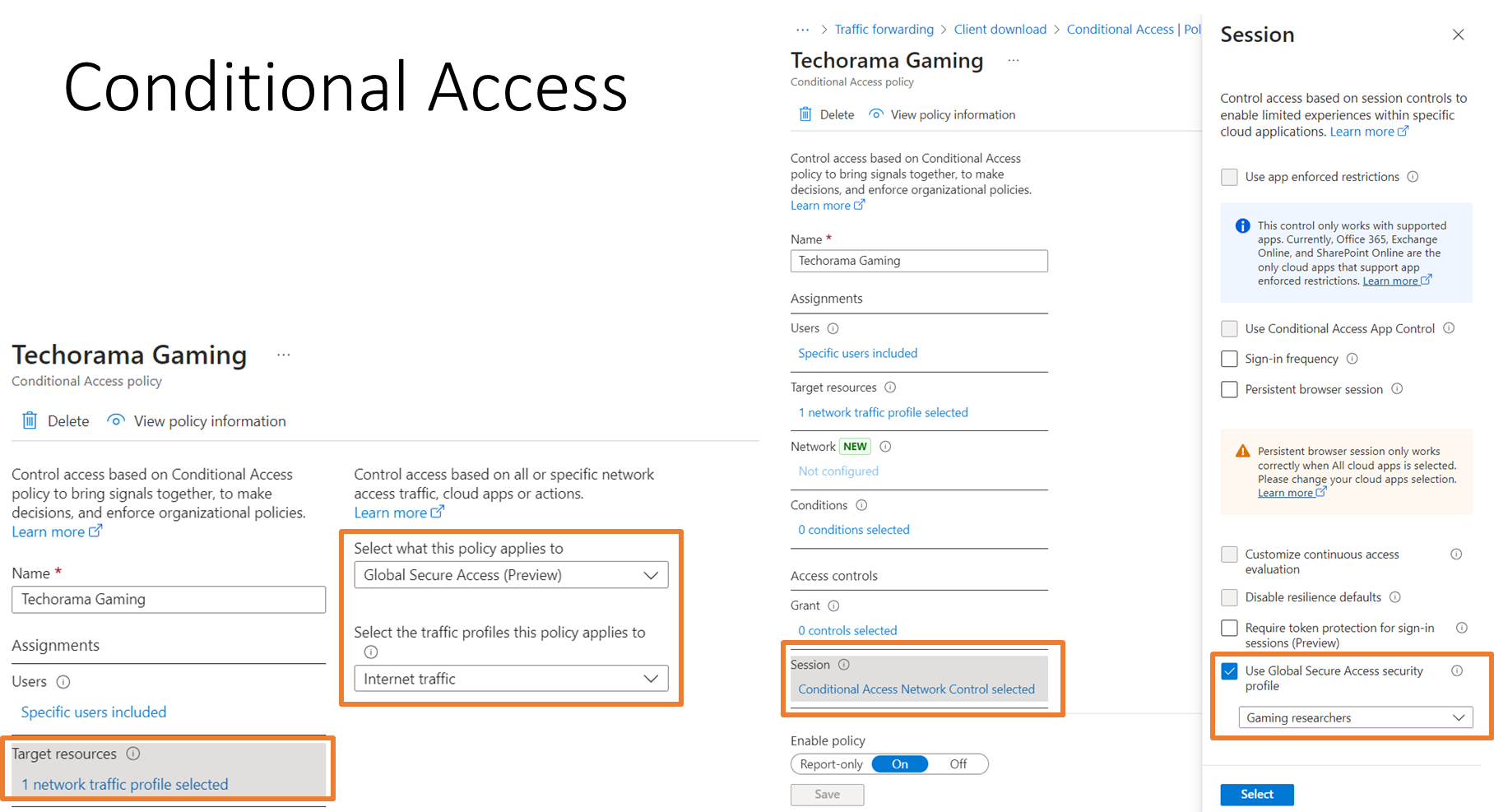Click the info icon beside Network NEW
Screen dimensions: 1494x812
coord(885,446)
